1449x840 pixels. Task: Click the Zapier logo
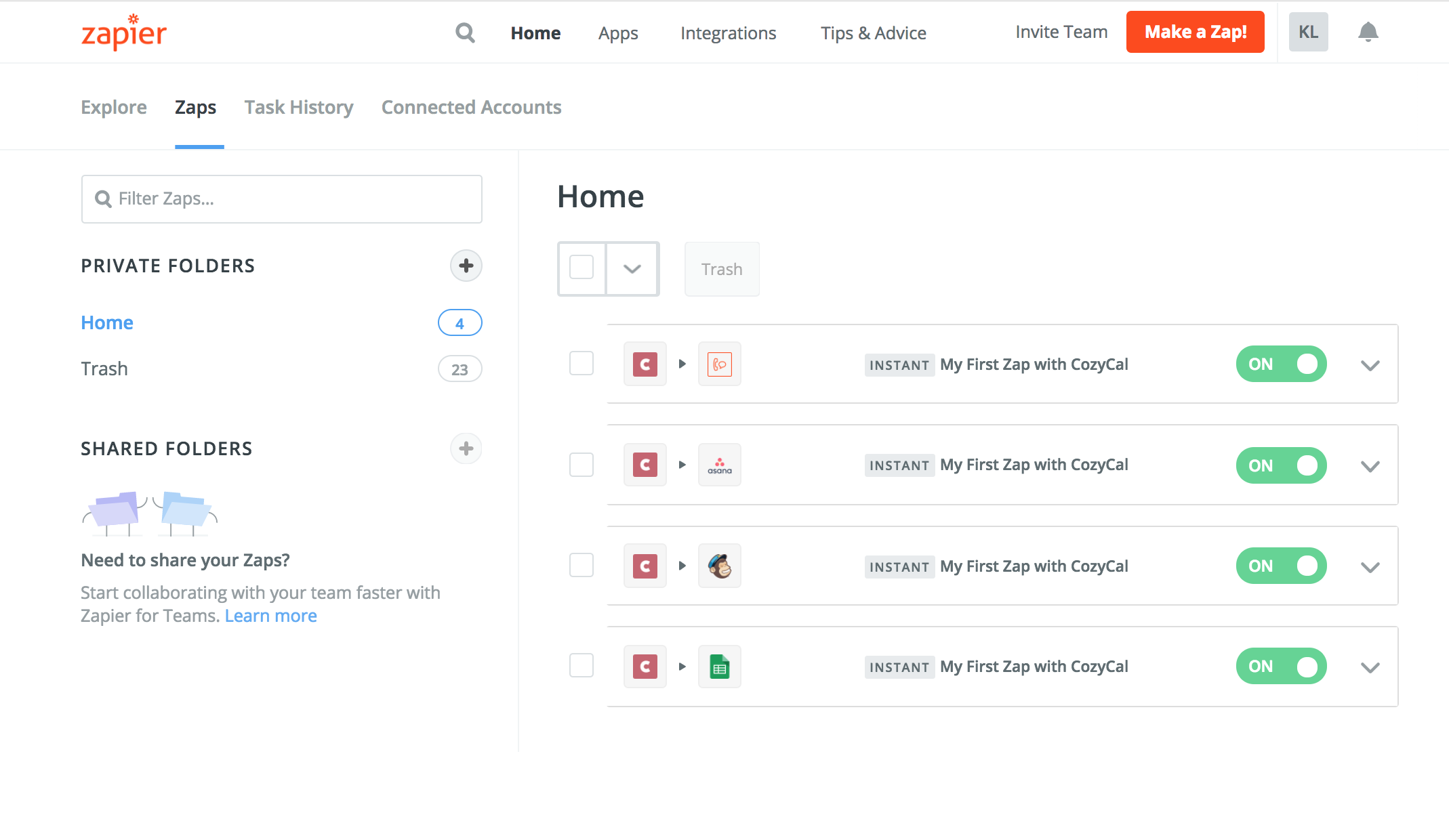pos(123,32)
